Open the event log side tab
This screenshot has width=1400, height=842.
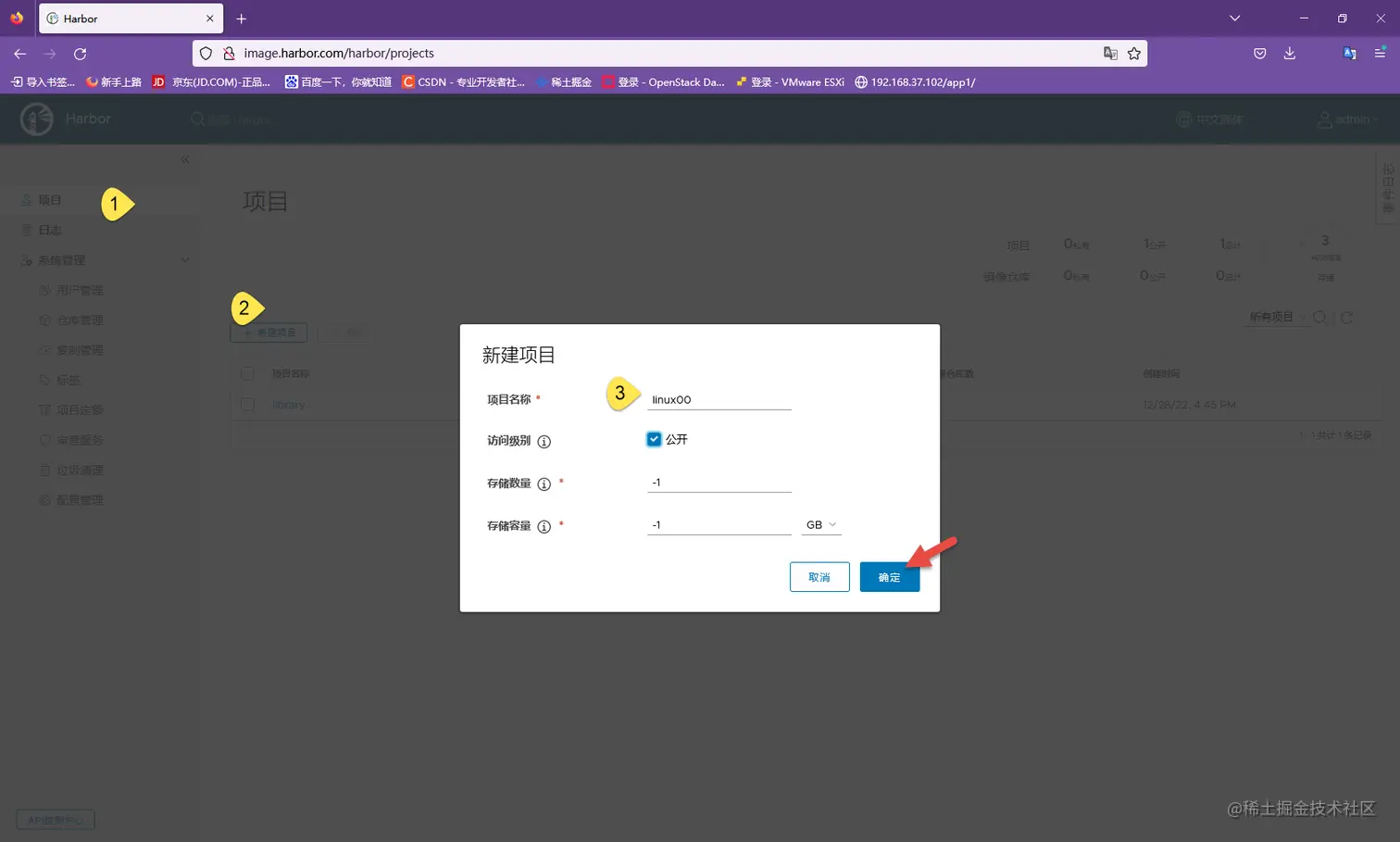coord(1387,188)
